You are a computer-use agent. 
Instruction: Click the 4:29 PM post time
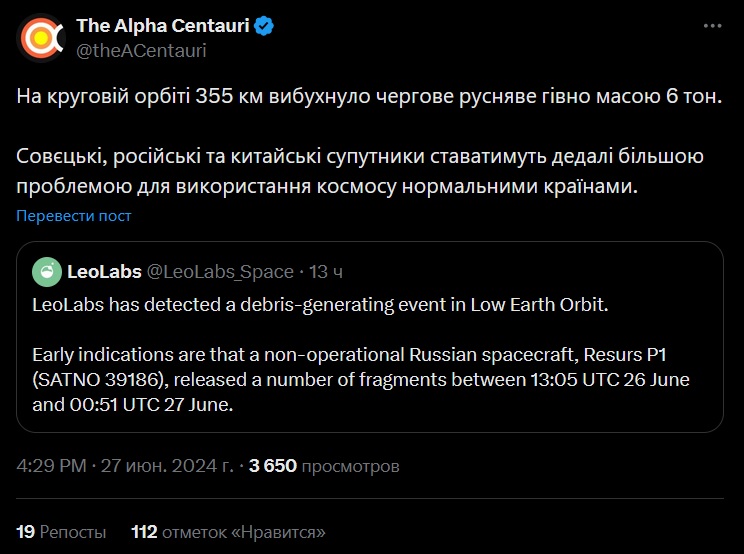click(x=49, y=466)
